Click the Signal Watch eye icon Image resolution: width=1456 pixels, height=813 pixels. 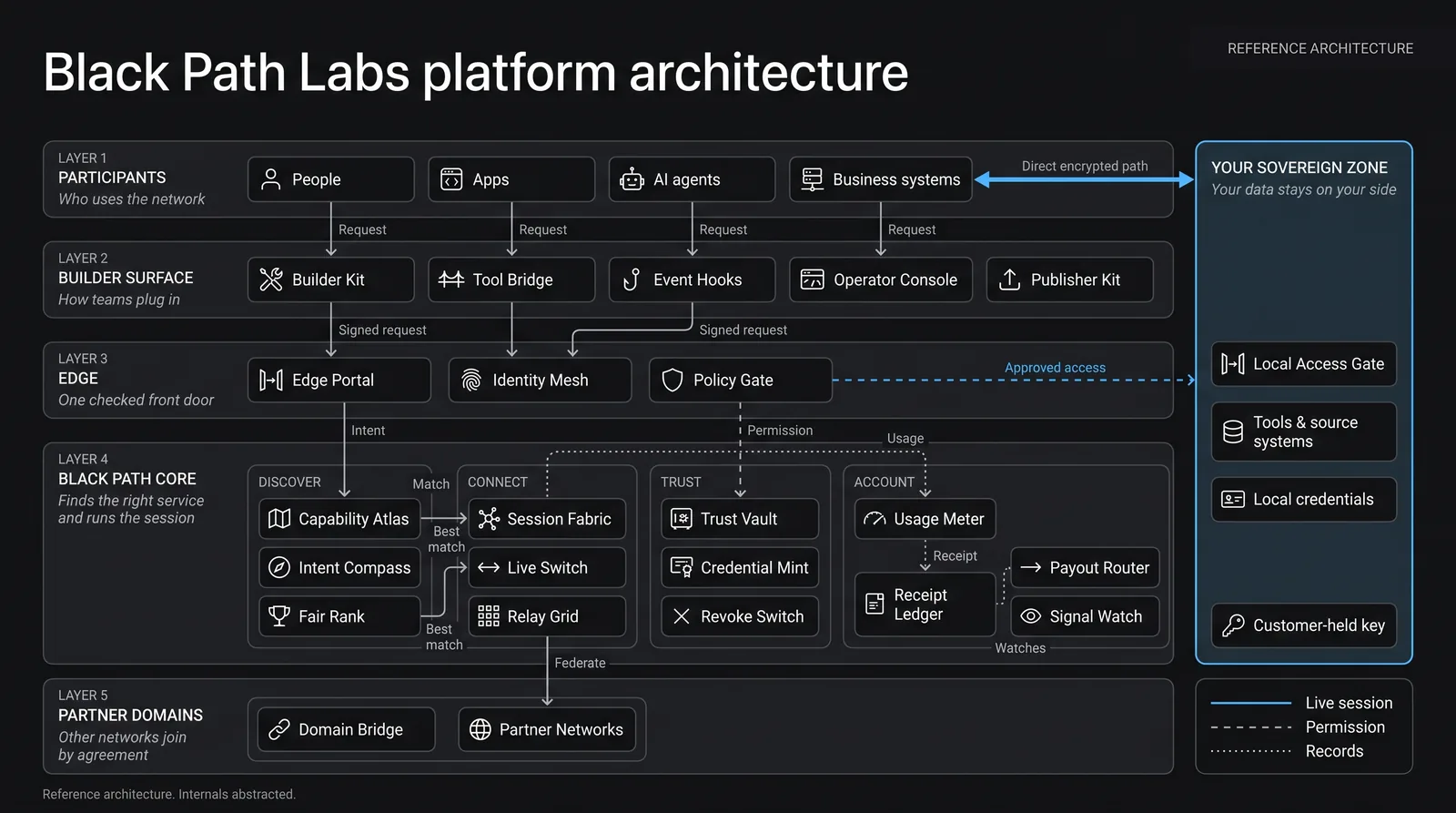click(1030, 616)
